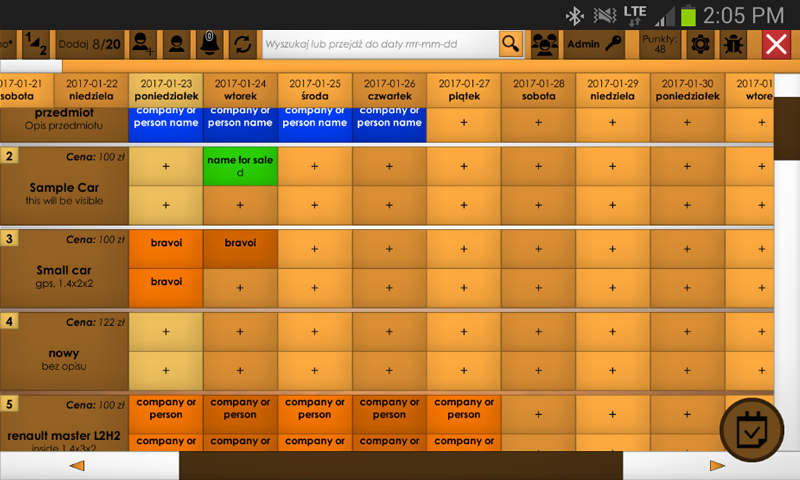This screenshot has width=800, height=480.
Task: Add booking for Sample Car top row on 2017-01-23
Action: [166, 166]
